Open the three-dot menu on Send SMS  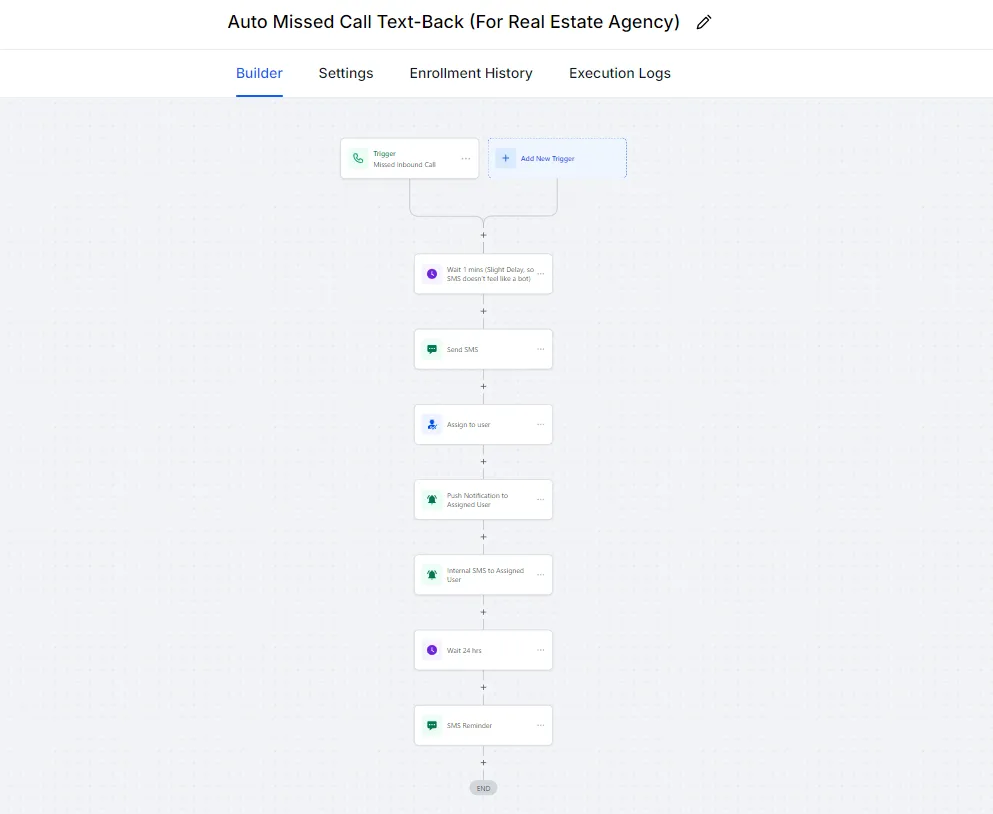pos(540,349)
